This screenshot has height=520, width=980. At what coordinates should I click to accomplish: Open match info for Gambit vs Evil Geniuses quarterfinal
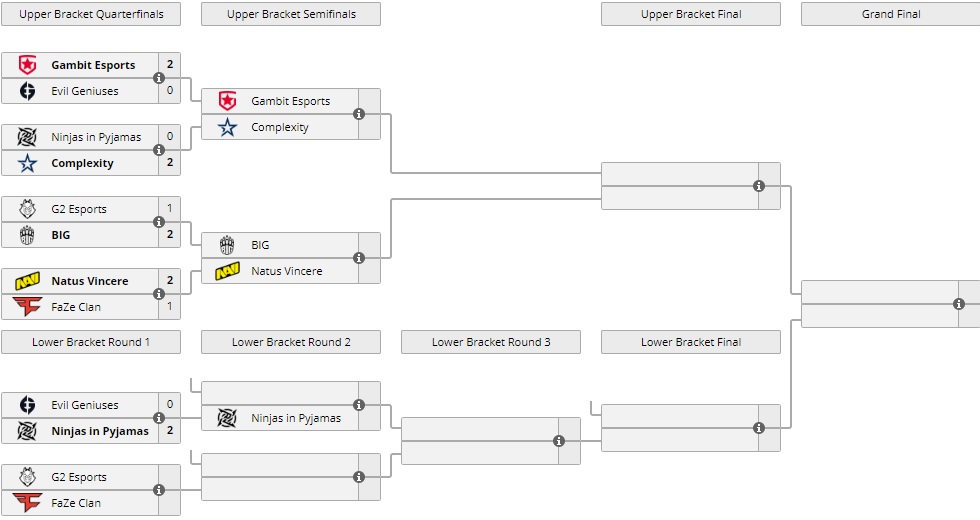pos(159,78)
